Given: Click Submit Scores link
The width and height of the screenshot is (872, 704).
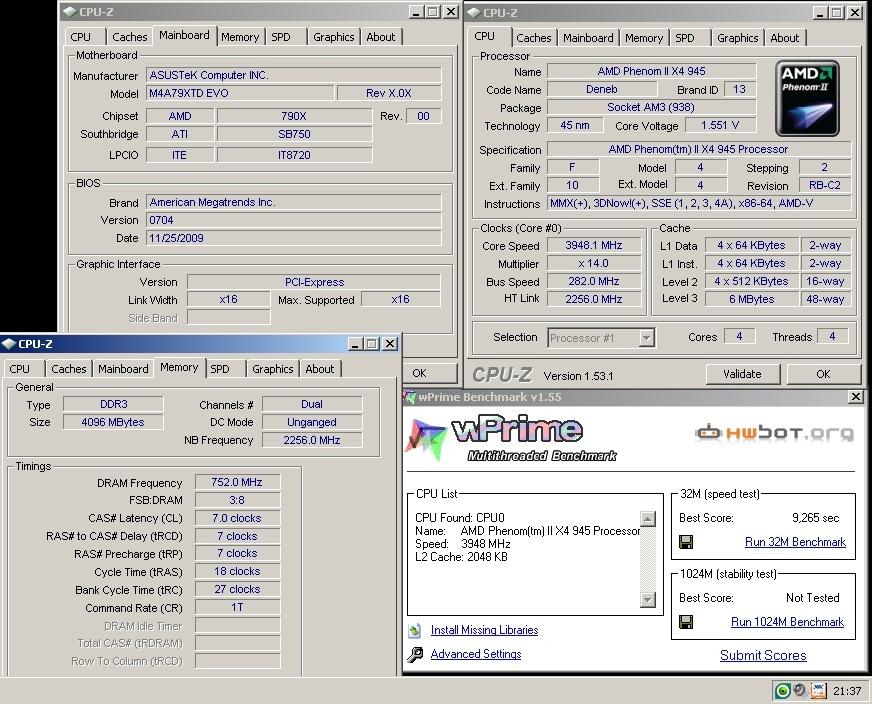Looking at the screenshot, I should [x=763, y=655].
